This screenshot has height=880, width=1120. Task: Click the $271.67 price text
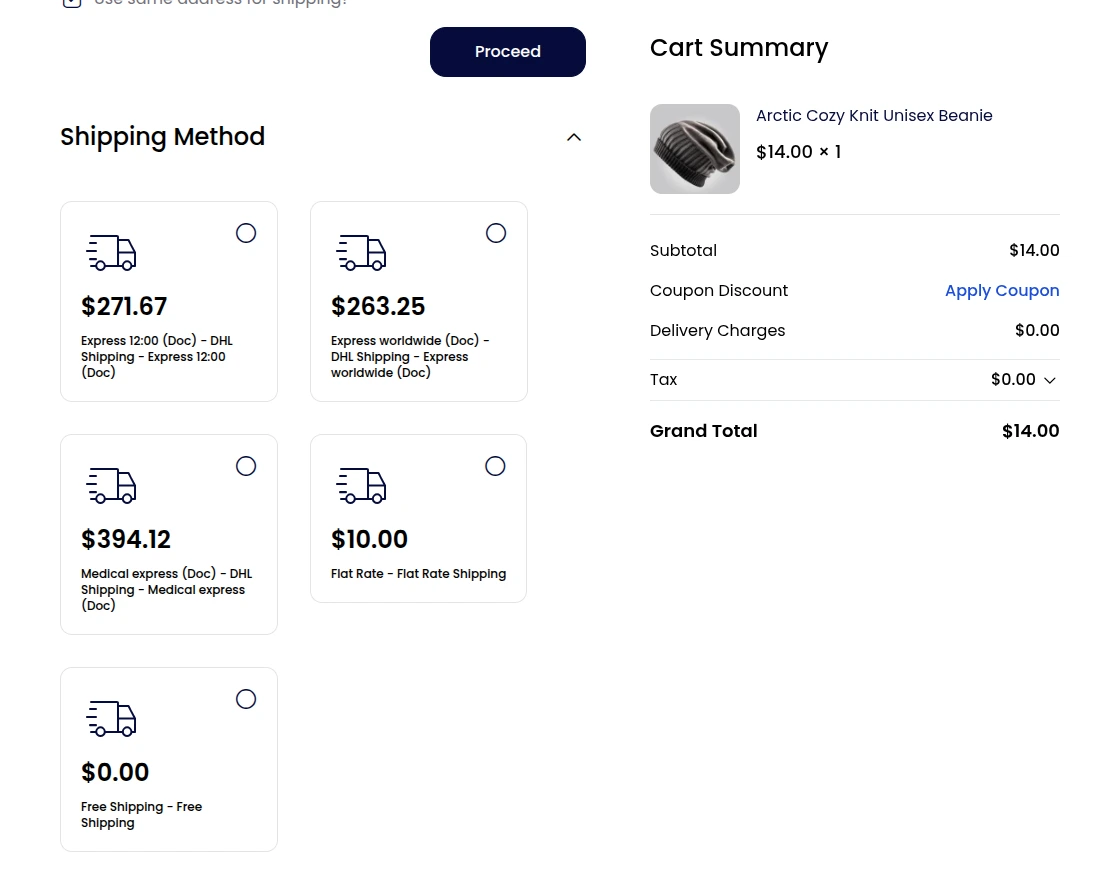tap(124, 306)
